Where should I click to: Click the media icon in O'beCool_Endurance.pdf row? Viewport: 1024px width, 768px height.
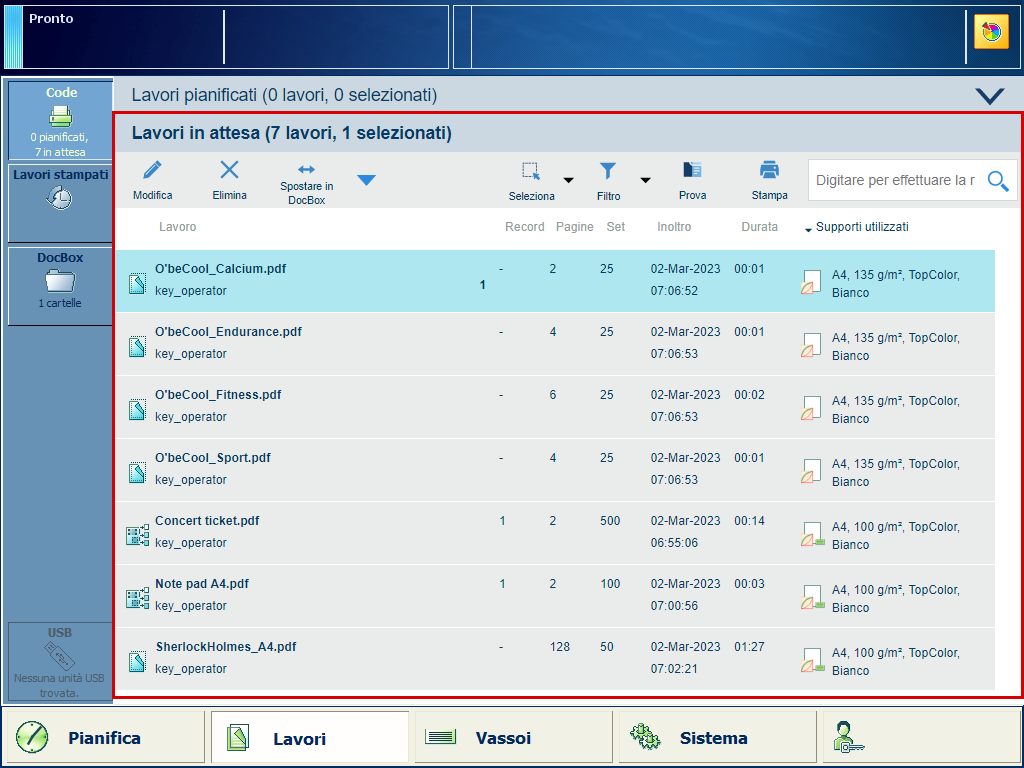tap(811, 345)
